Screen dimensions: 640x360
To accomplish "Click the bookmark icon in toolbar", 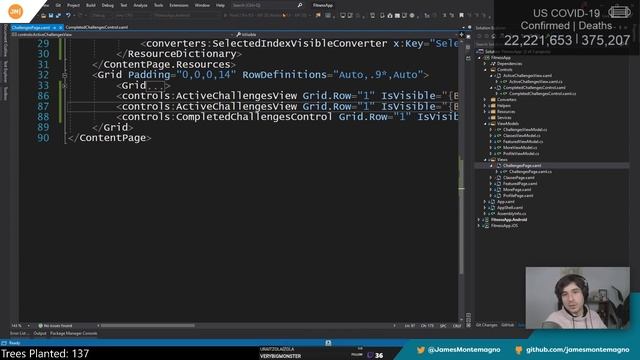I will pyautogui.click(x=462, y=16).
